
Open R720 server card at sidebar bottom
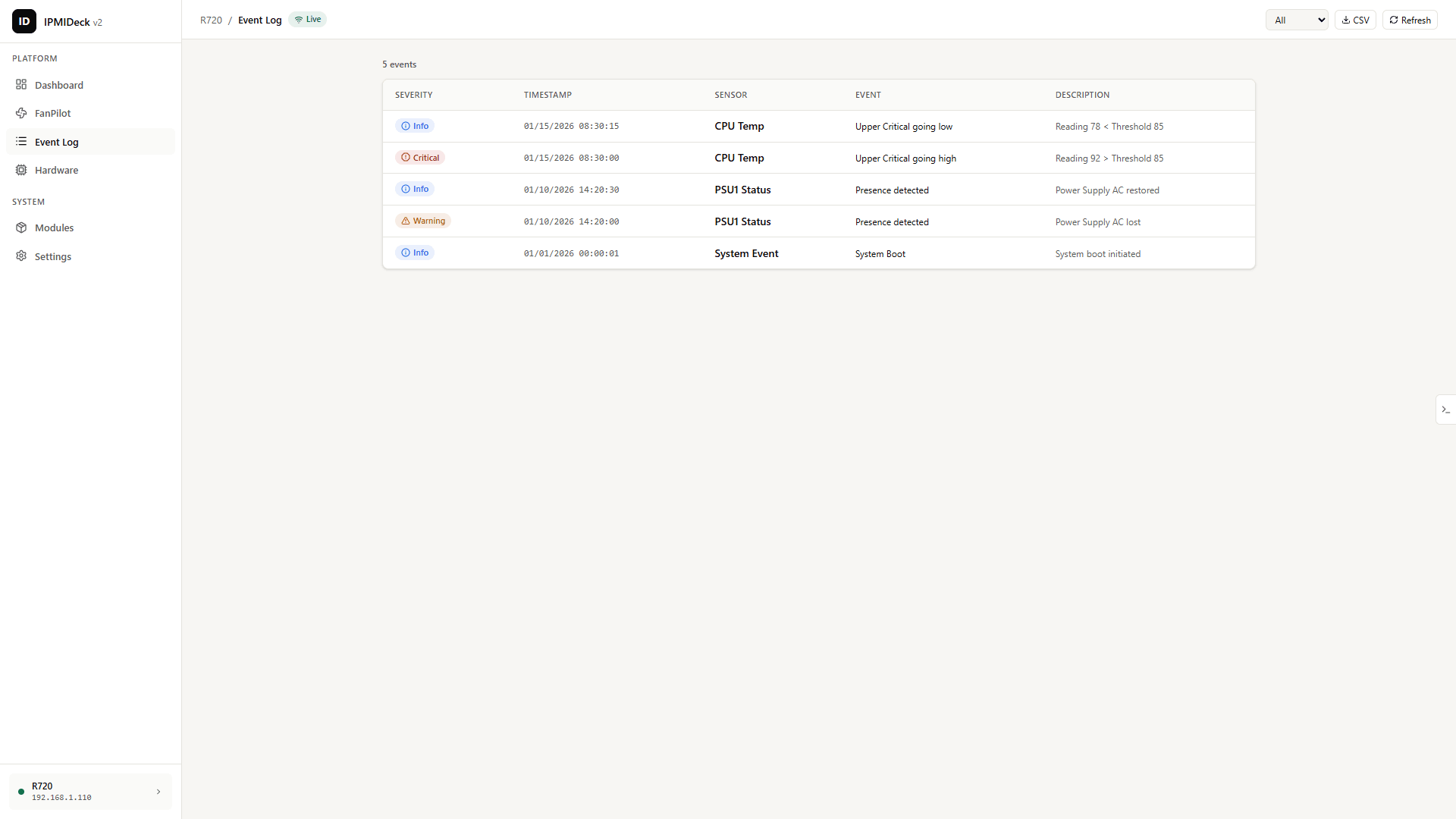pyautogui.click(x=90, y=792)
